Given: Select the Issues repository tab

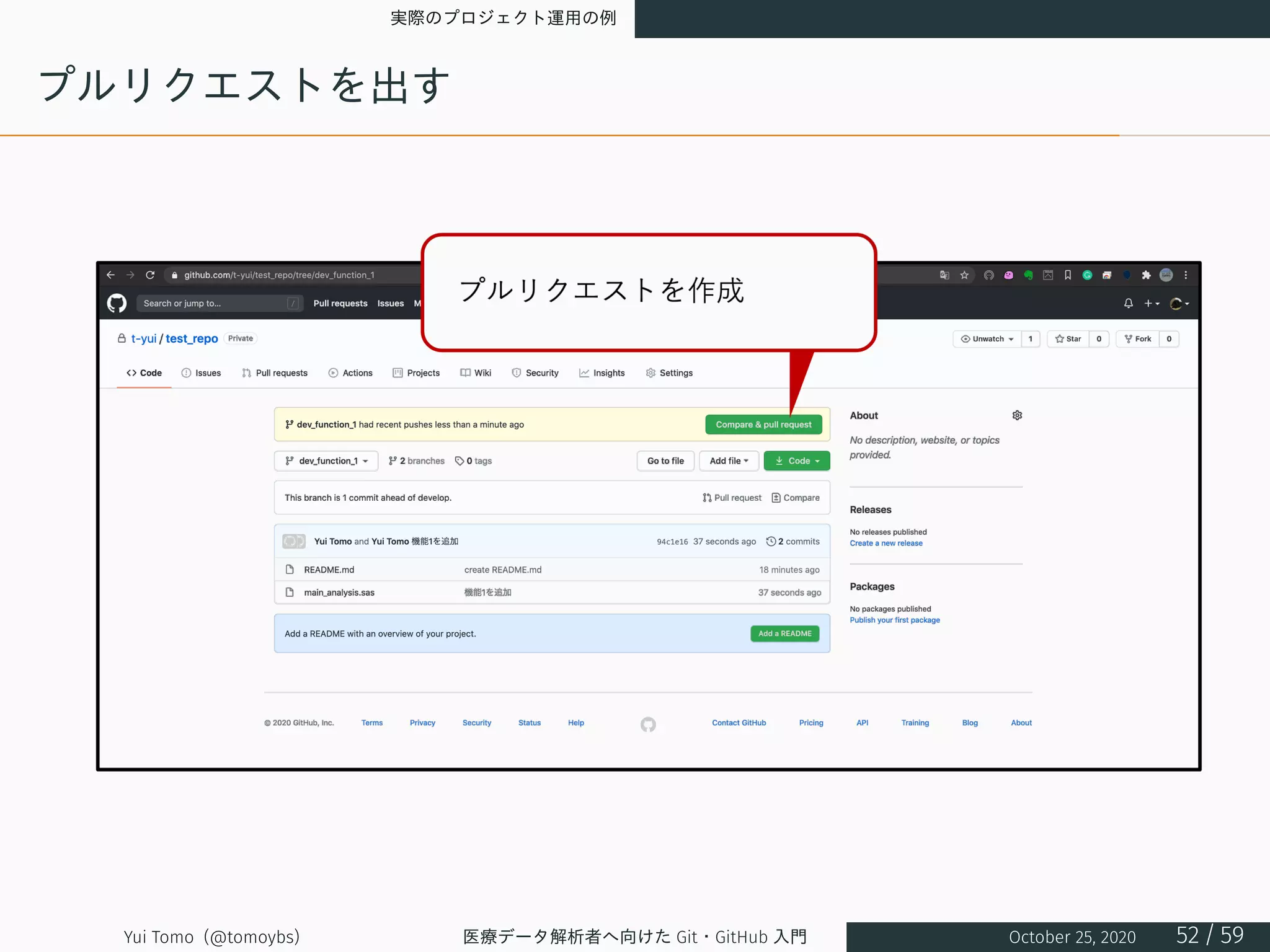Looking at the screenshot, I should [x=201, y=372].
